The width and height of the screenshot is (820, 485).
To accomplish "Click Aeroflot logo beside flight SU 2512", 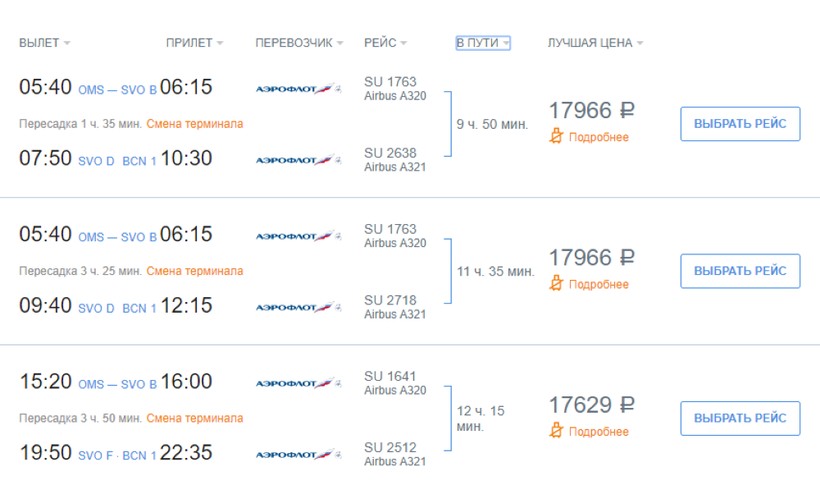I will pos(298,454).
